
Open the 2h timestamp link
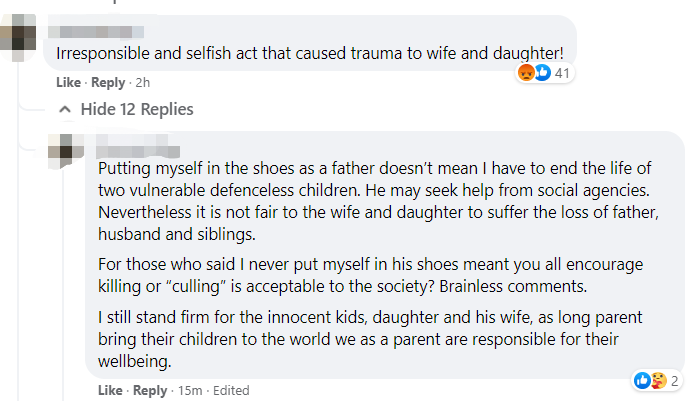[142, 82]
